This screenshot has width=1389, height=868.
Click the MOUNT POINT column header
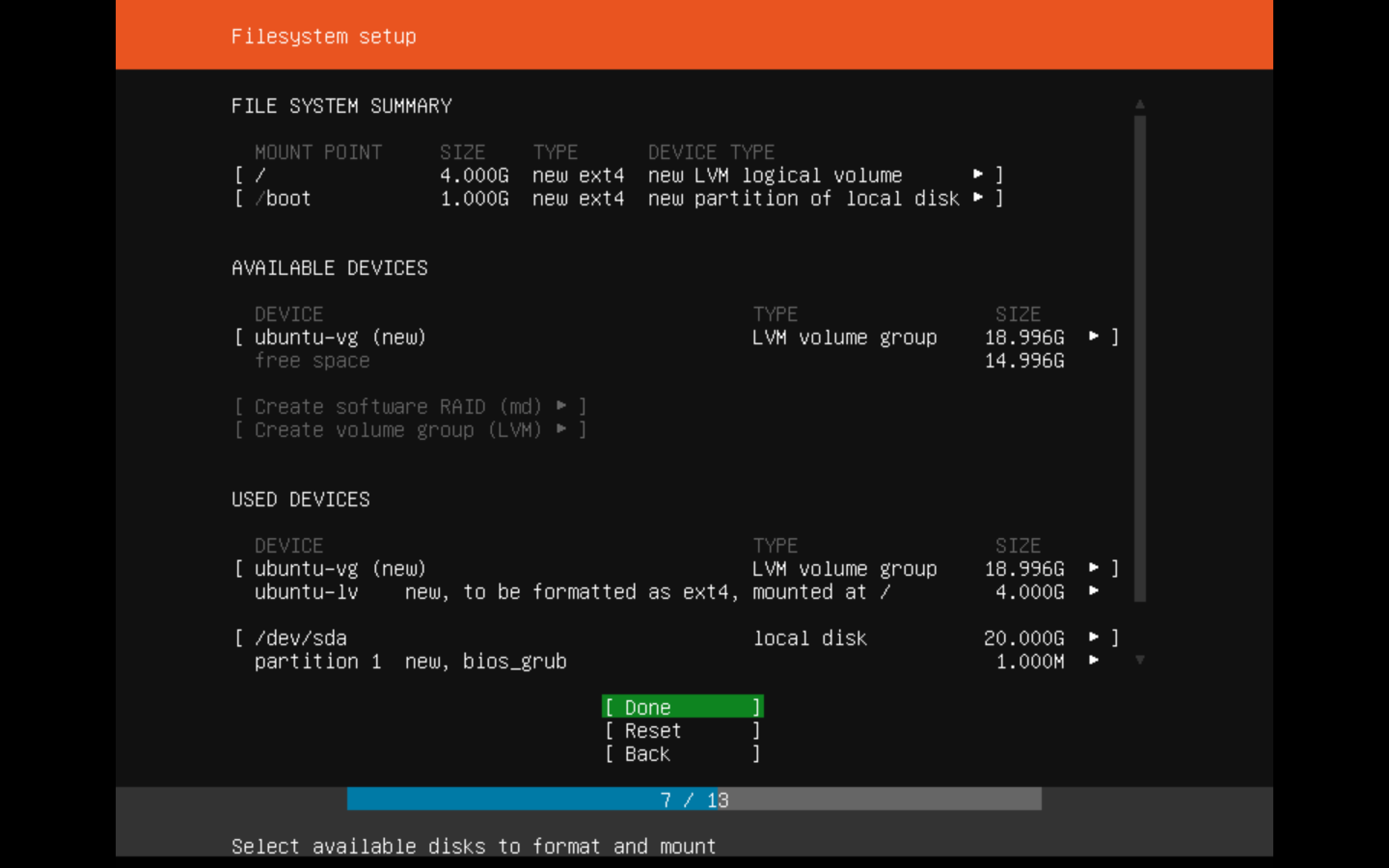(x=318, y=151)
